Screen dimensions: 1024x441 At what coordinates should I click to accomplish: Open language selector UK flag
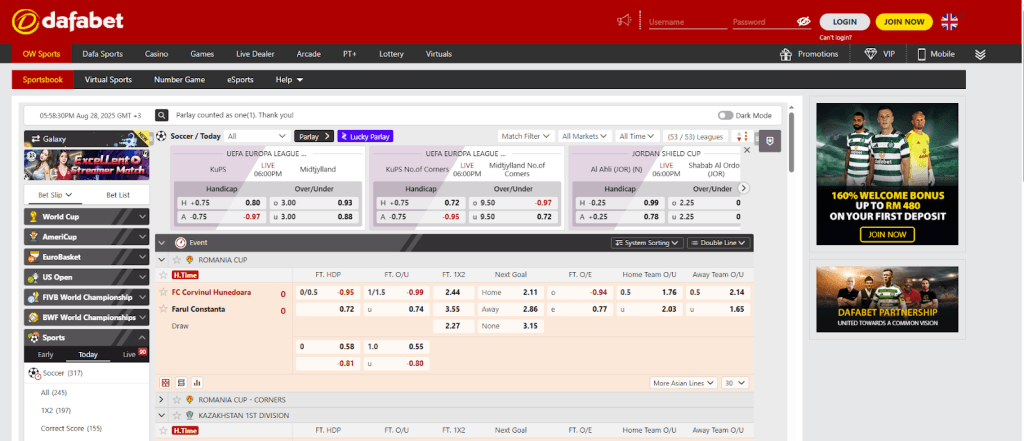(950, 22)
